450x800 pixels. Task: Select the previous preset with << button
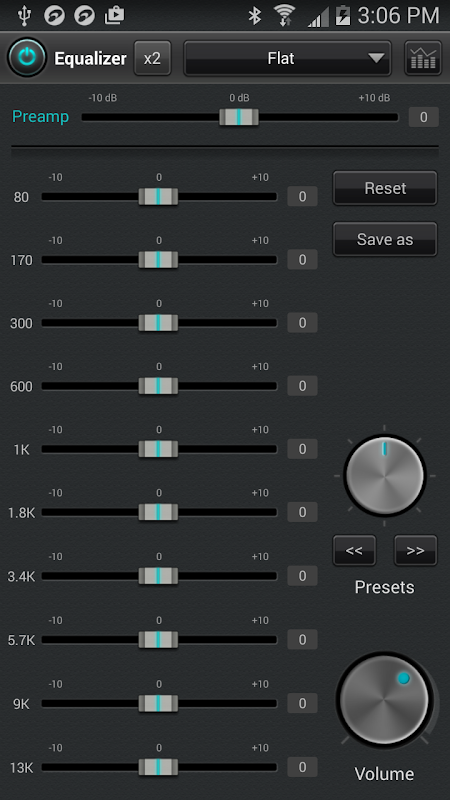coord(355,551)
